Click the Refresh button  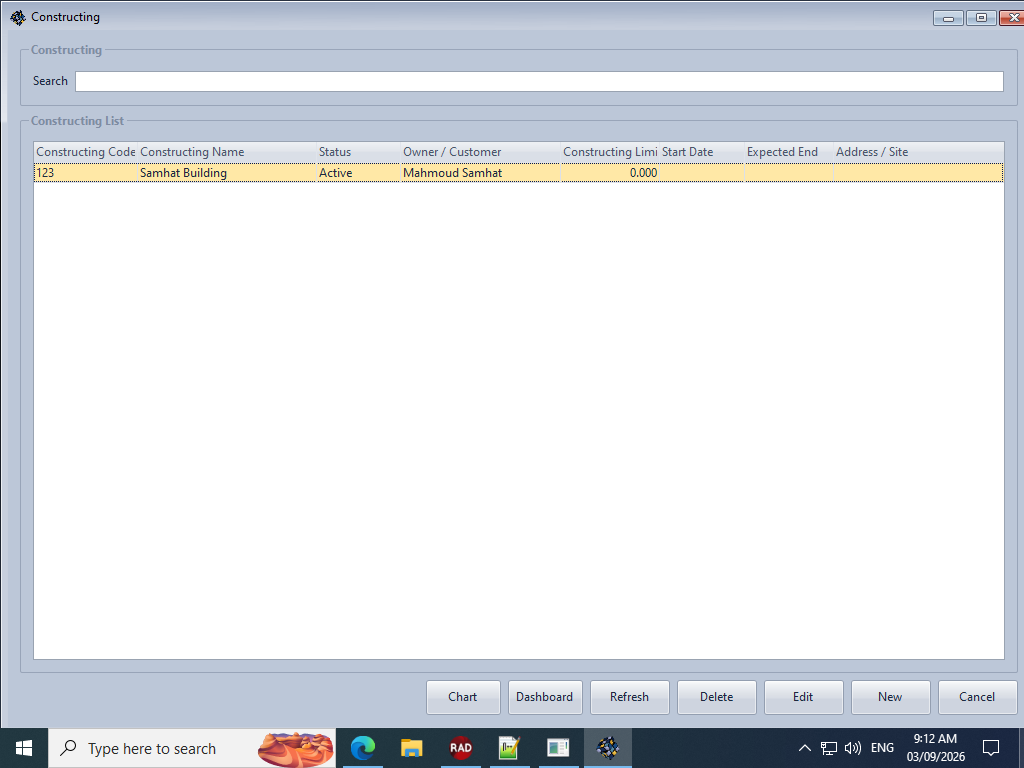pos(630,697)
